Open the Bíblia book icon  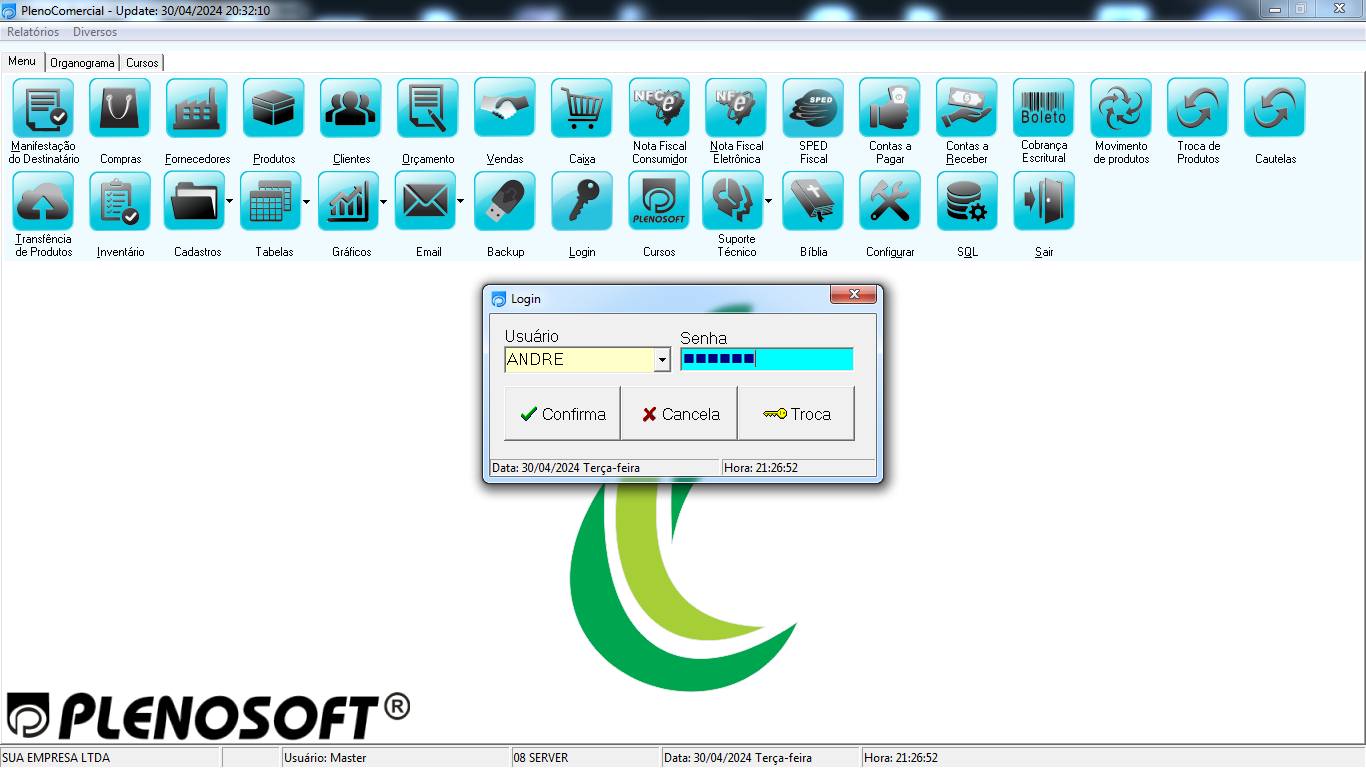tap(813, 201)
